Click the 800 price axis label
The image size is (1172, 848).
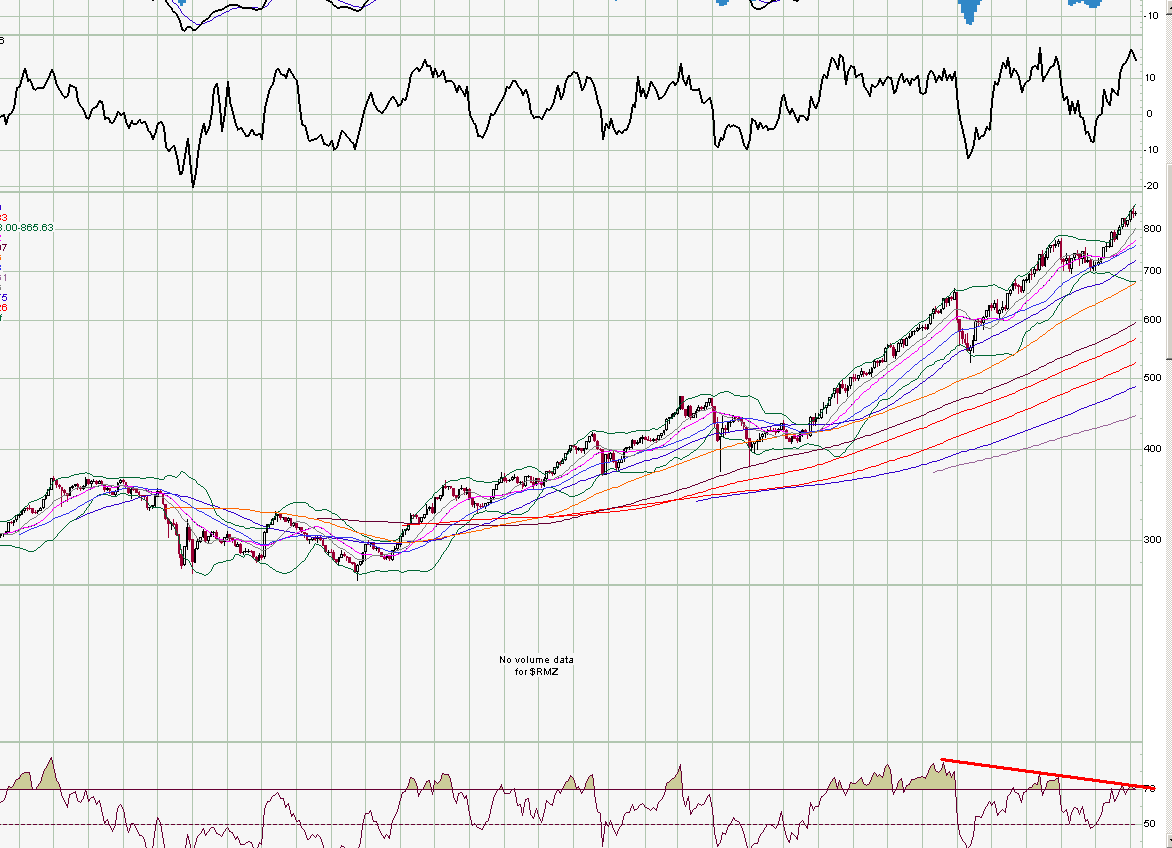click(1152, 229)
